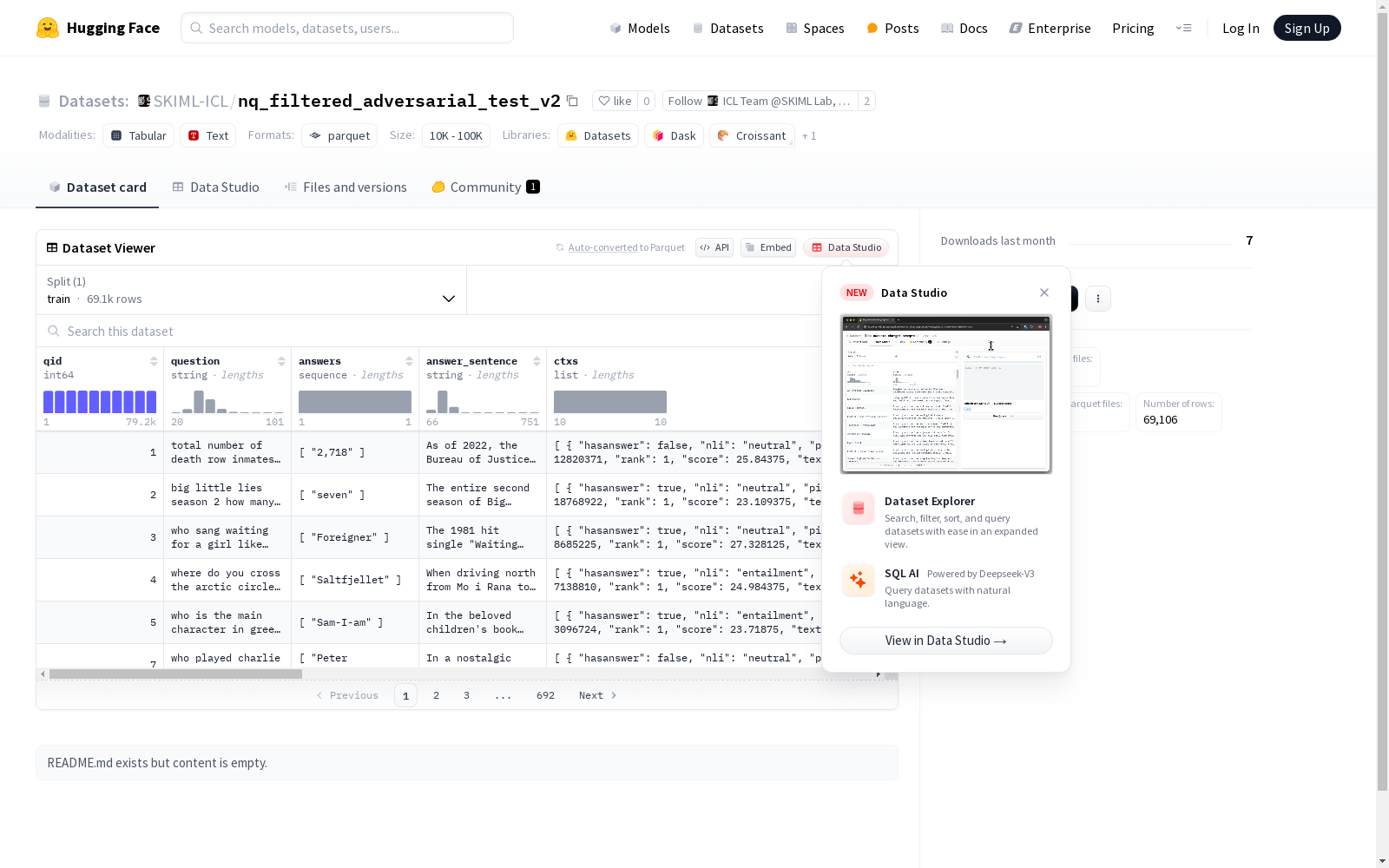Click the Data Studio preview thumbnail
Viewport: 1389px width, 868px height.
[946, 394]
